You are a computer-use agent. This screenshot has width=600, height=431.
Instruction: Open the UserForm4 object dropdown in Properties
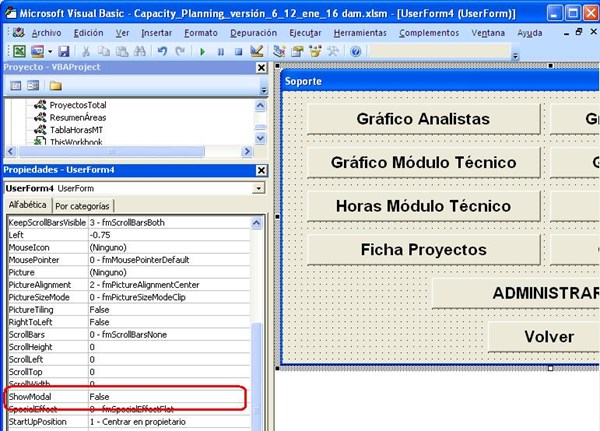pos(259,188)
